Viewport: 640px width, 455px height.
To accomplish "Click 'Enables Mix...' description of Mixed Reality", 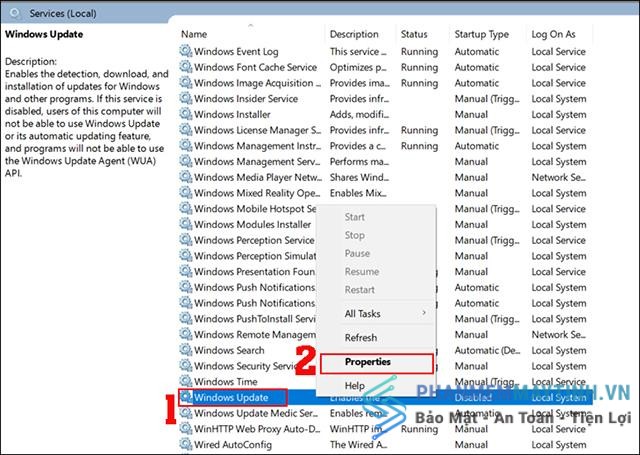I will [x=358, y=193].
